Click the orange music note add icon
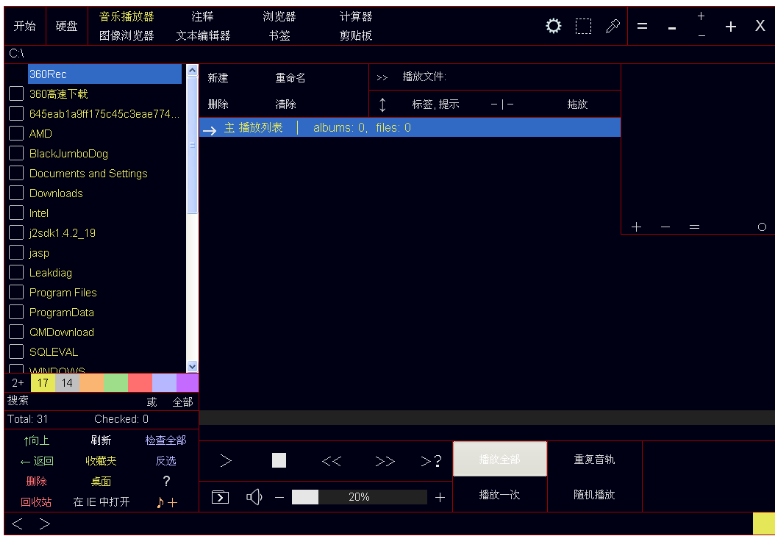The height and width of the screenshot is (536, 777). click(x=166, y=502)
